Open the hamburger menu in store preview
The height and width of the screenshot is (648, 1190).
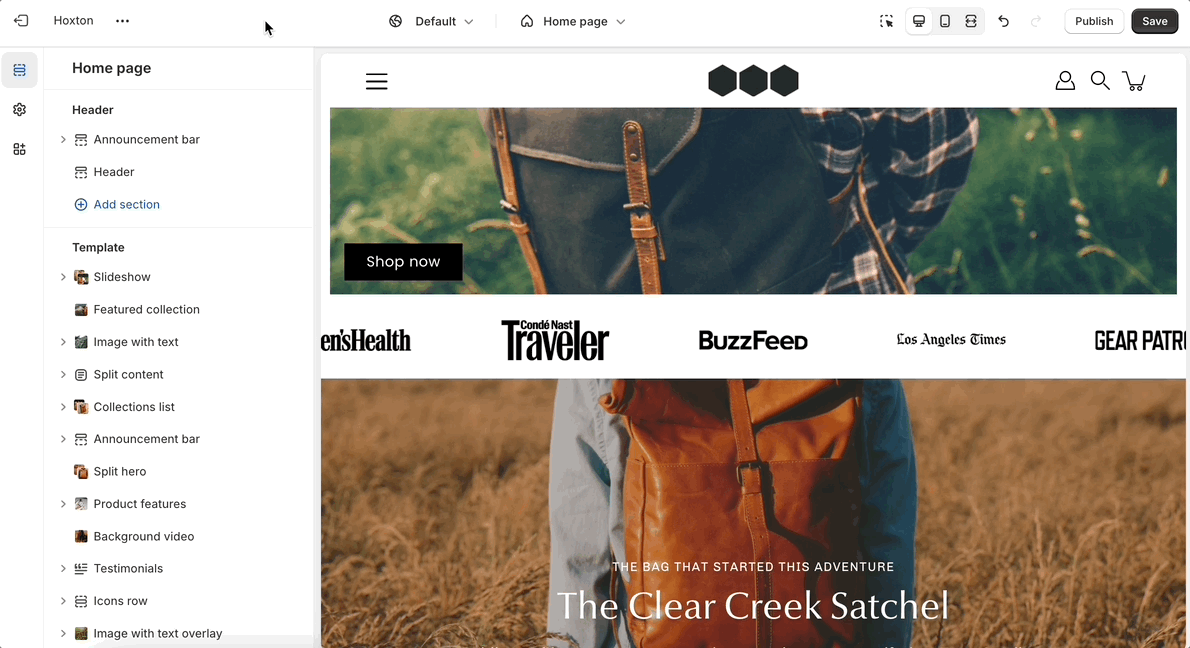pos(376,81)
